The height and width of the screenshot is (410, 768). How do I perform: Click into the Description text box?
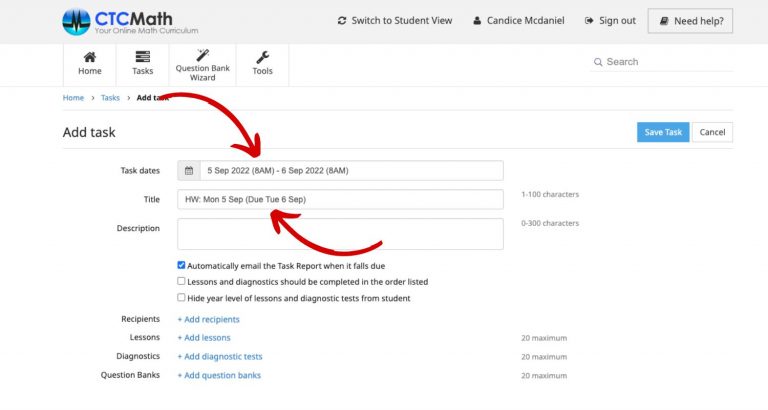340,234
